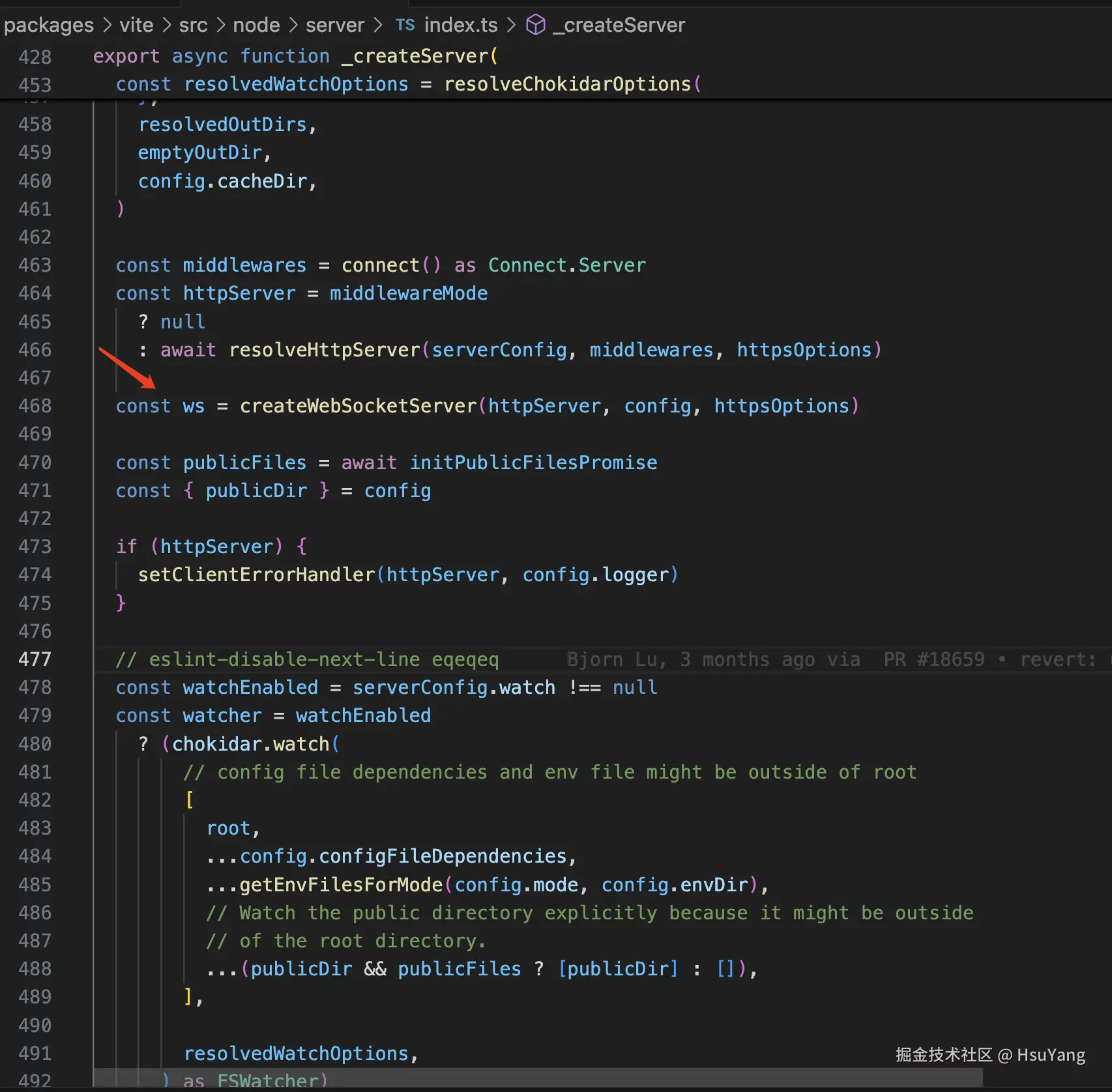This screenshot has width=1112, height=1092.
Task: Click "getEnvFilesForMode" on line 485
Action: (x=342, y=885)
